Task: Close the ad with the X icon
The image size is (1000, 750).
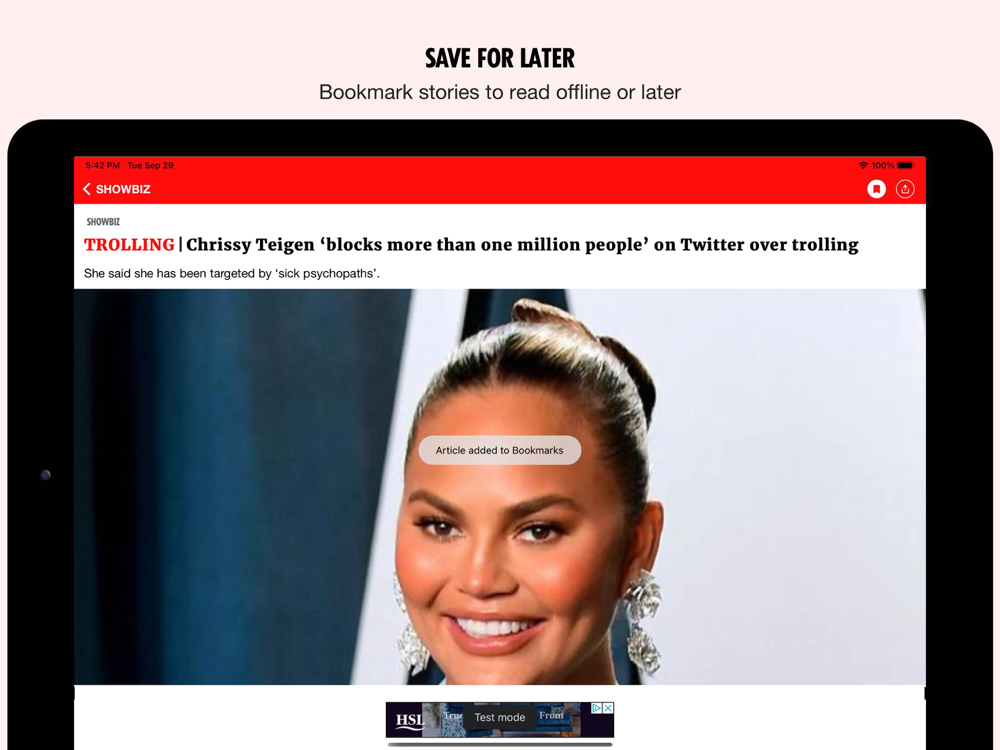Action: (x=608, y=708)
